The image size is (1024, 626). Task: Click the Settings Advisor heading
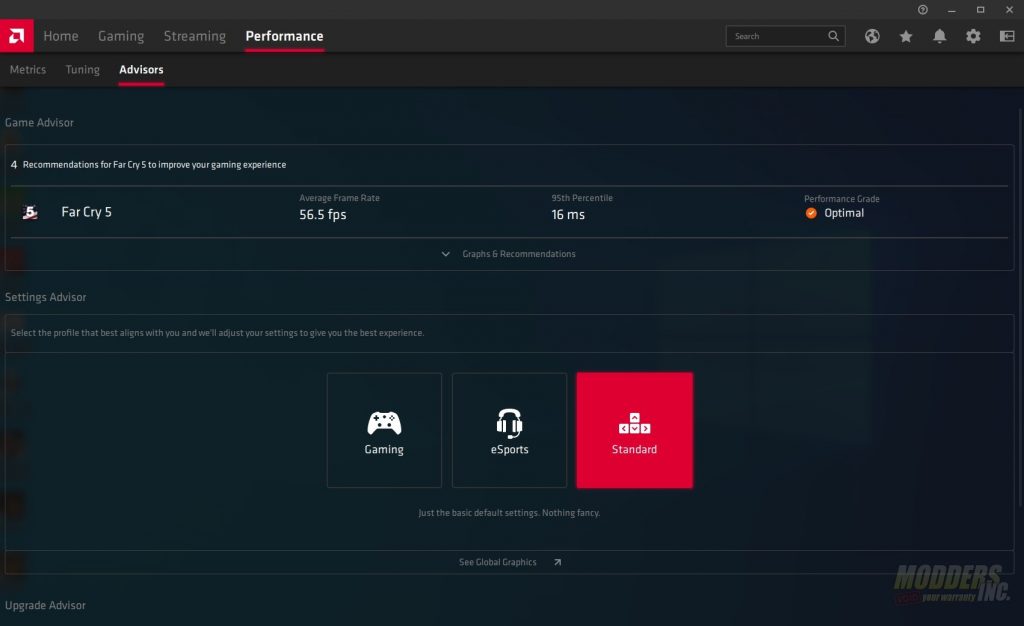(x=45, y=297)
